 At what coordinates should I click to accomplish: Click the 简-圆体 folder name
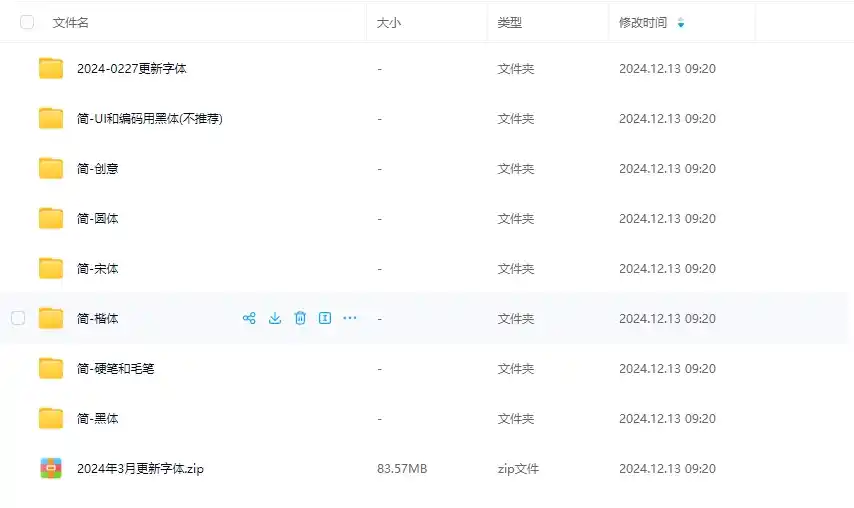pos(98,218)
